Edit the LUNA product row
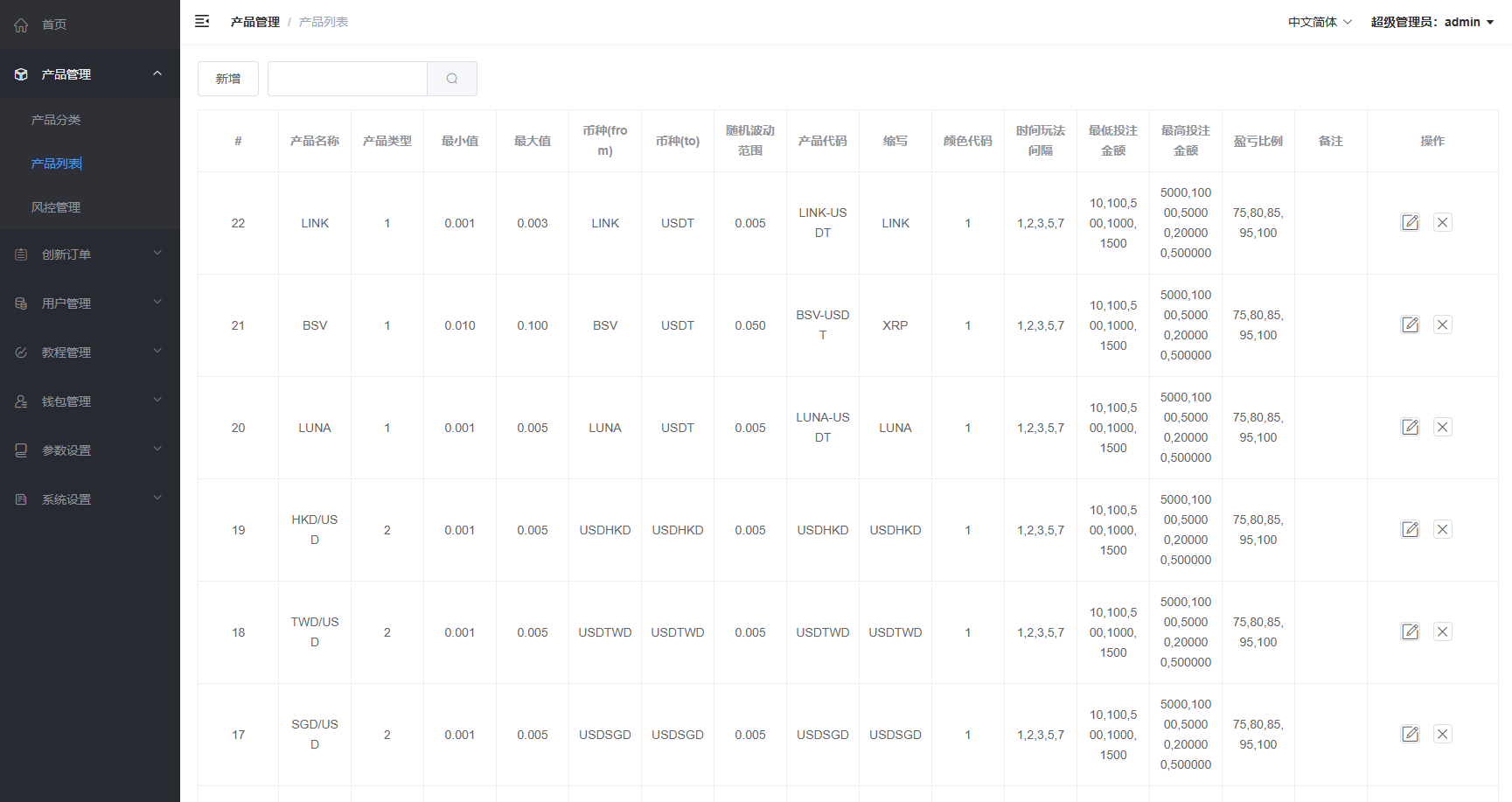The width and height of the screenshot is (1512, 802). point(1410,428)
